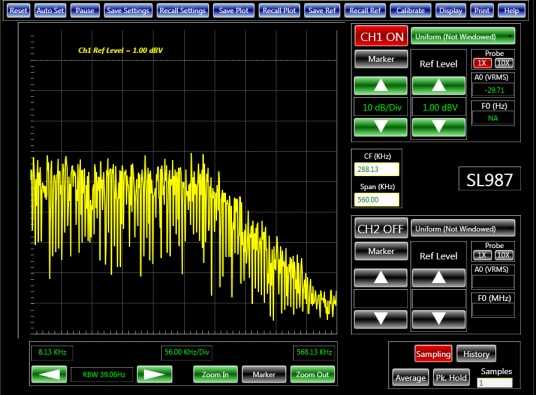536x395 pixels.
Task: Click the Auto Set button
Action: coord(50,11)
